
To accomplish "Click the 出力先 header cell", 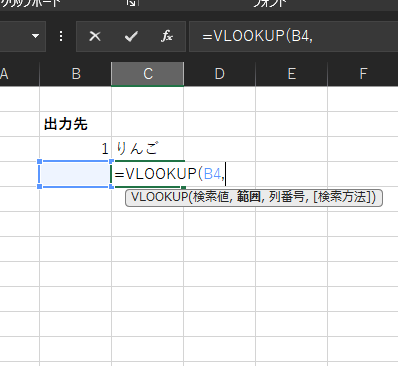I will [76, 124].
